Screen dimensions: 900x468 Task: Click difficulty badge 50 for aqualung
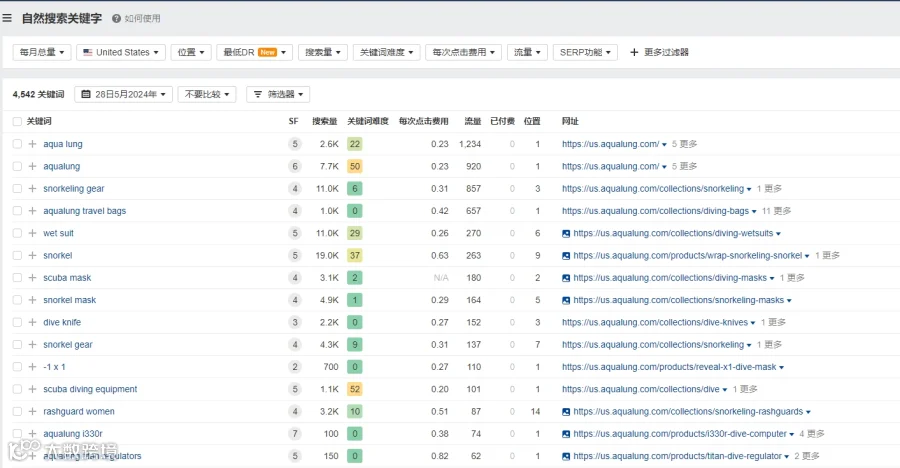click(355, 167)
